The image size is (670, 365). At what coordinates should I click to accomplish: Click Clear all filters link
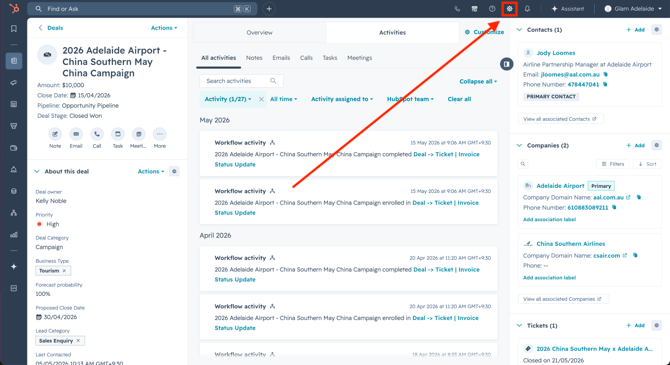coord(459,99)
